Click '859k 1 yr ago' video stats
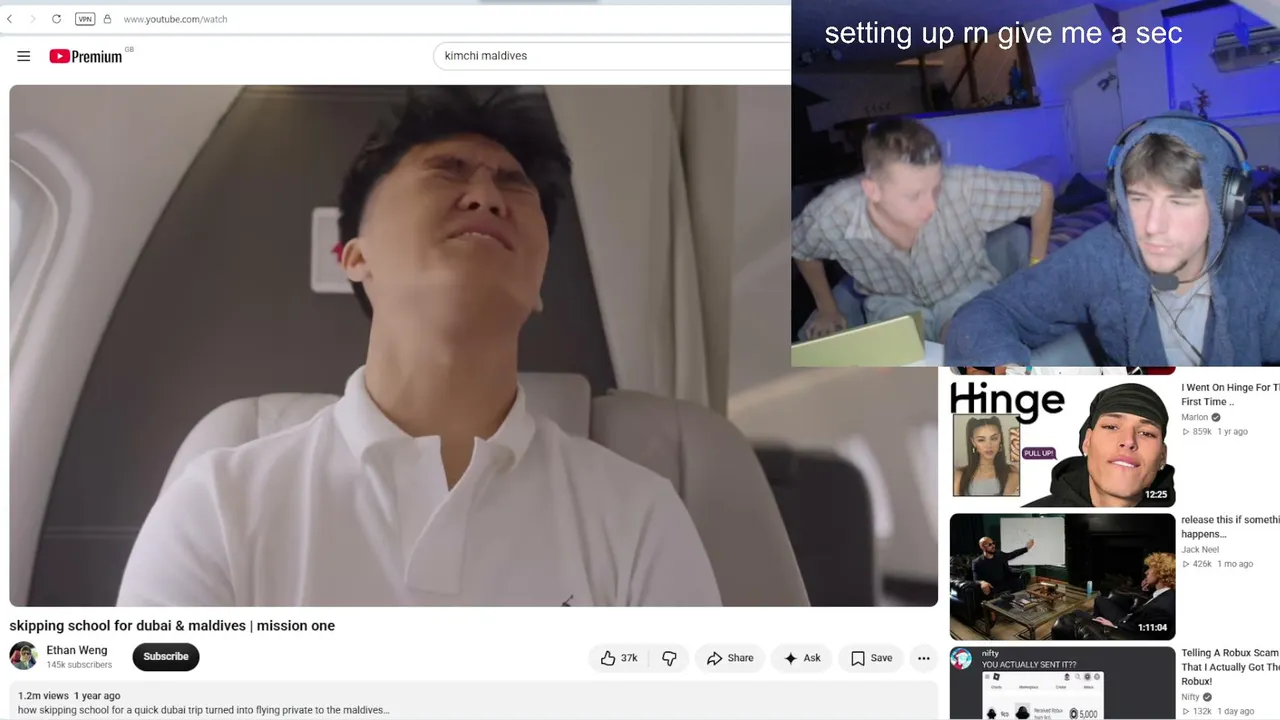1280x720 pixels. tap(1215, 432)
